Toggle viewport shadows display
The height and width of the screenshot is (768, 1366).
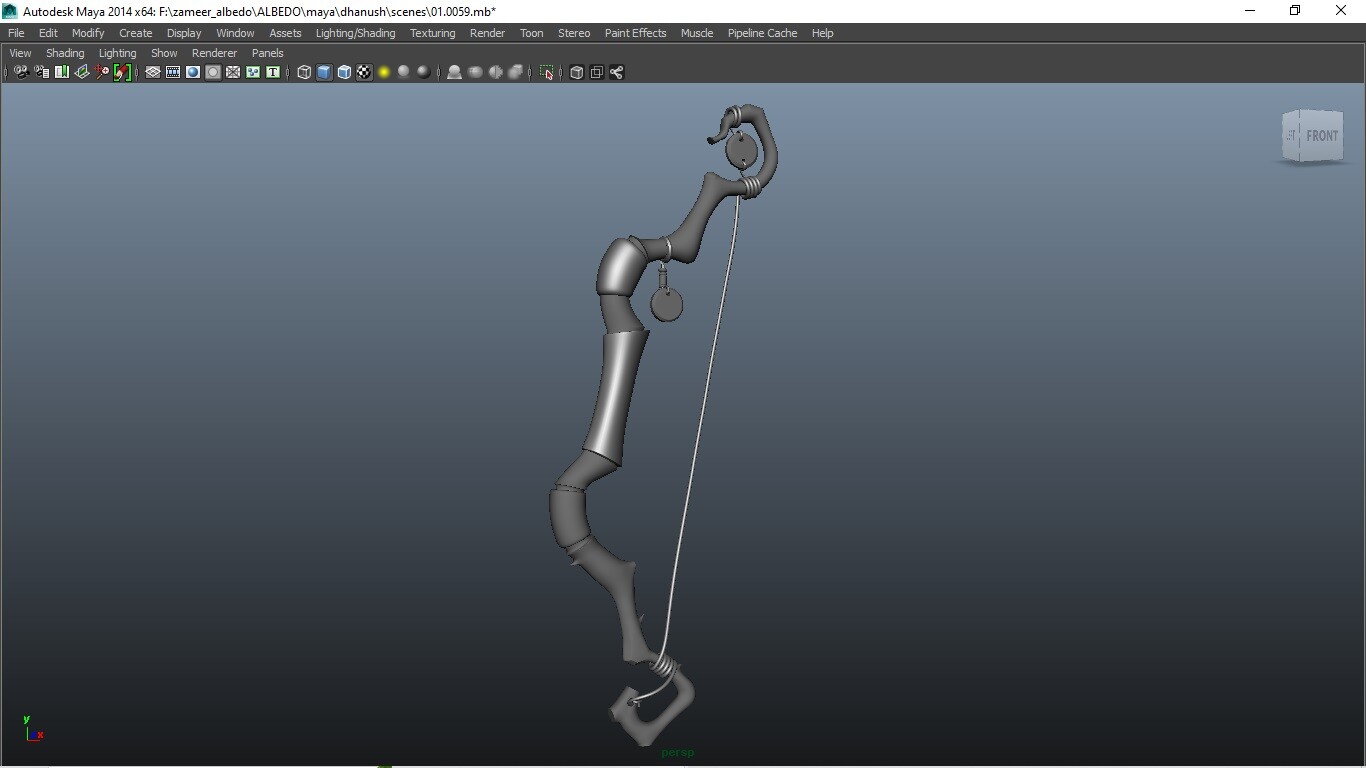point(453,72)
